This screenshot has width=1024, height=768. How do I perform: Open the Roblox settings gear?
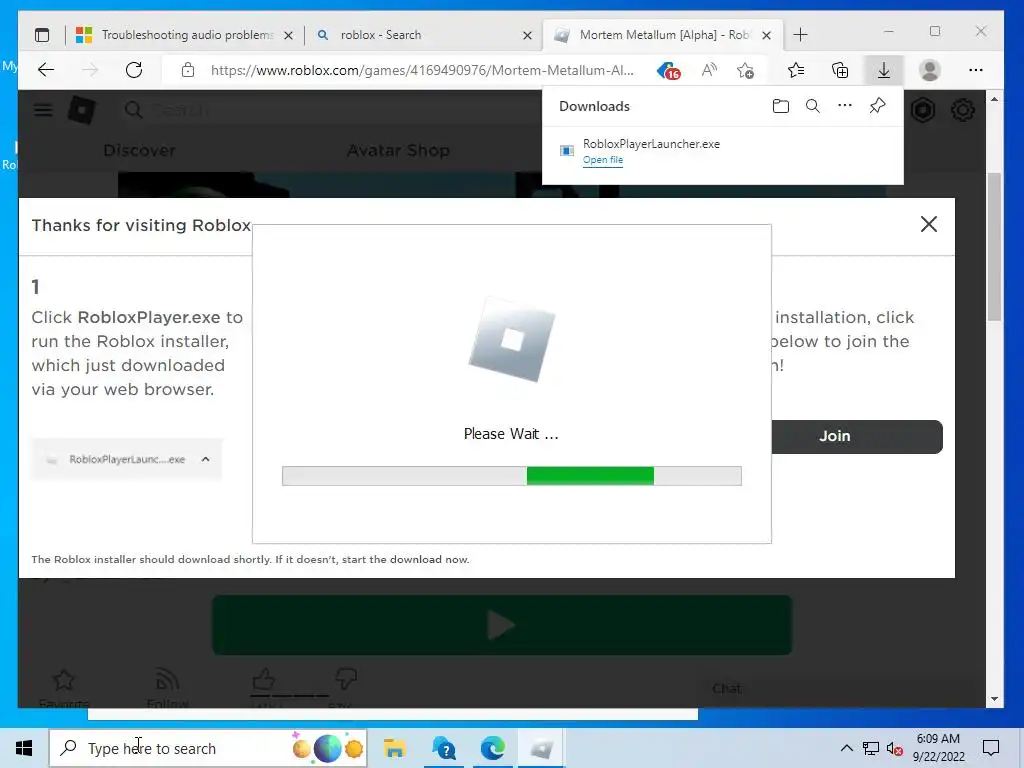click(x=963, y=110)
